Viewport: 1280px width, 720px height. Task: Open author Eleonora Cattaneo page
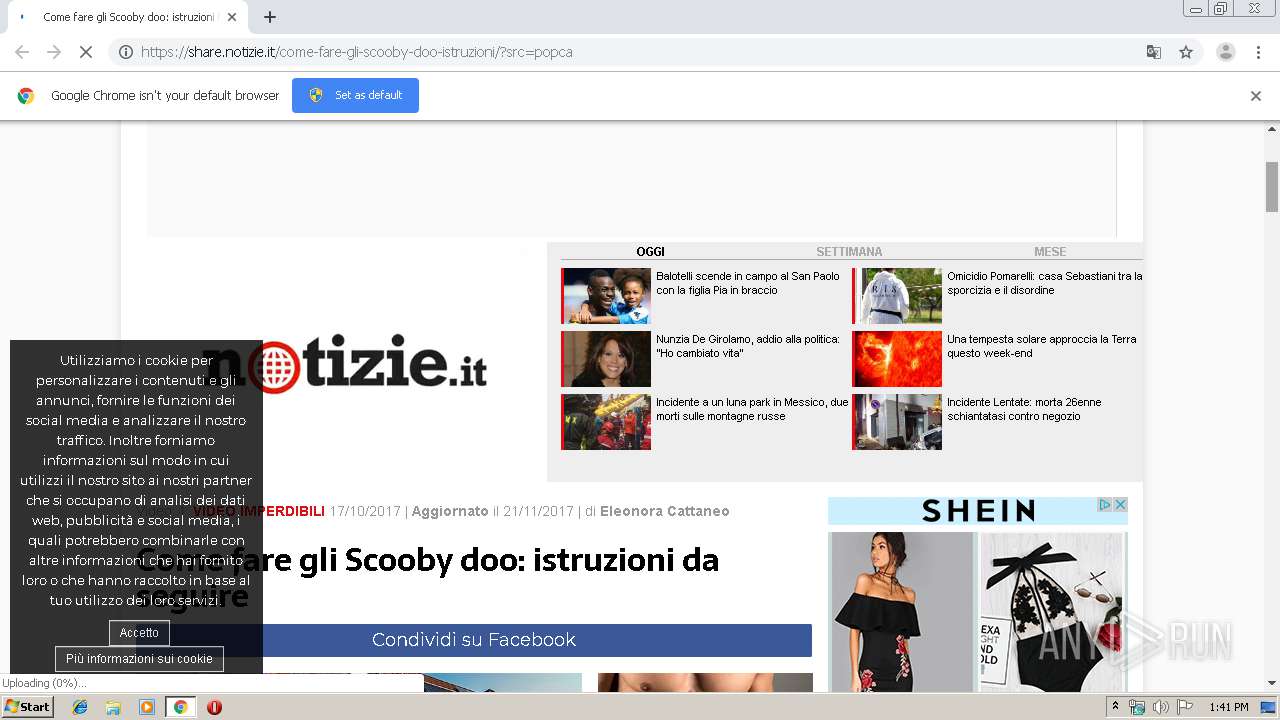(x=664, y=511)
